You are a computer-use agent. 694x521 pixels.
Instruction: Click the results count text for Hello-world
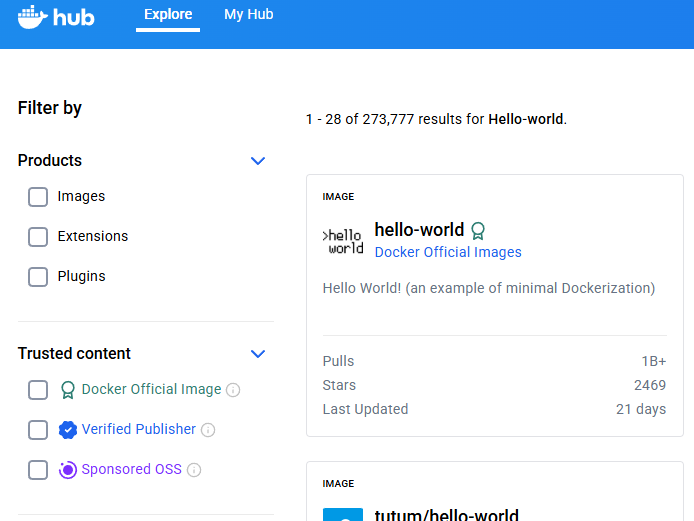coord(436,119)
